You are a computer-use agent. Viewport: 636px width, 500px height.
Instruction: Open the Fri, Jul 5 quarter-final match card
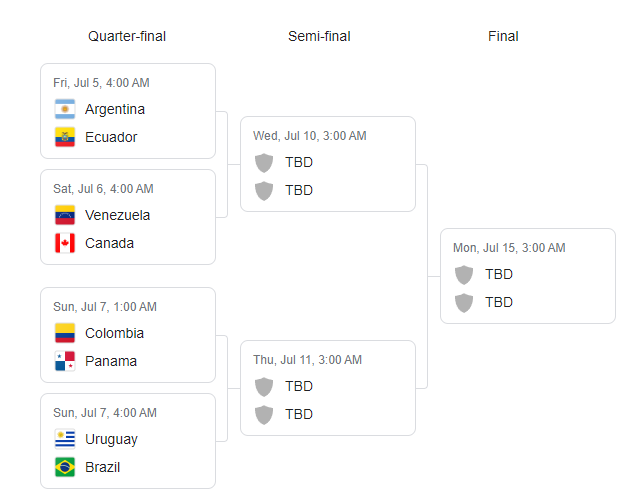[128, 111]
